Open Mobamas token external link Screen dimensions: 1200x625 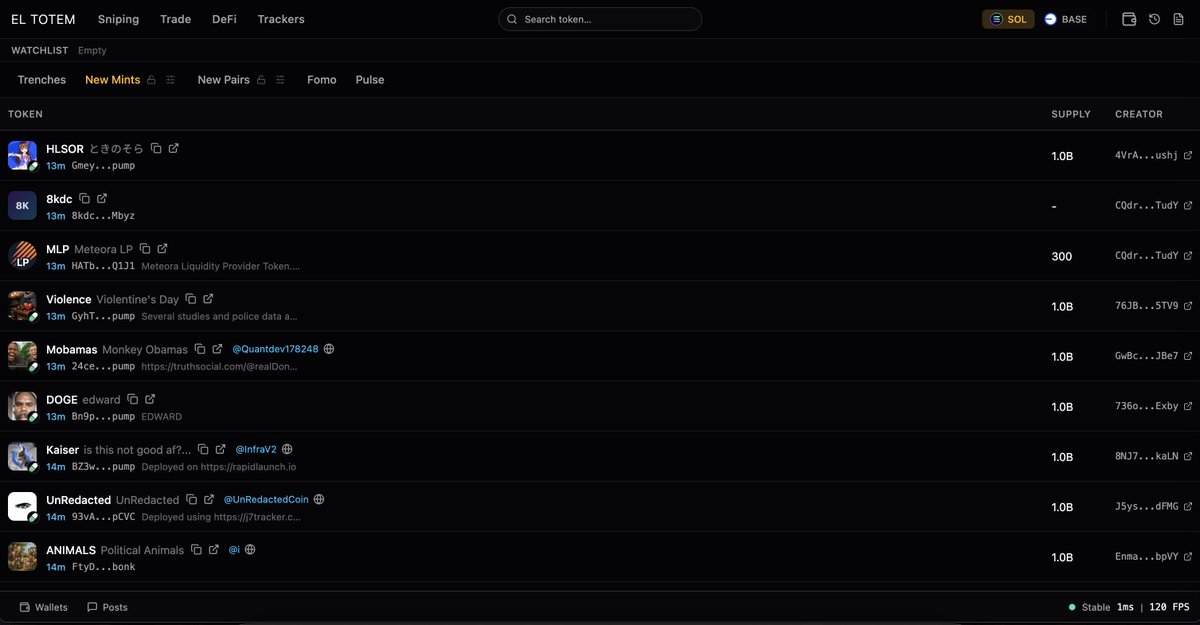218,349
